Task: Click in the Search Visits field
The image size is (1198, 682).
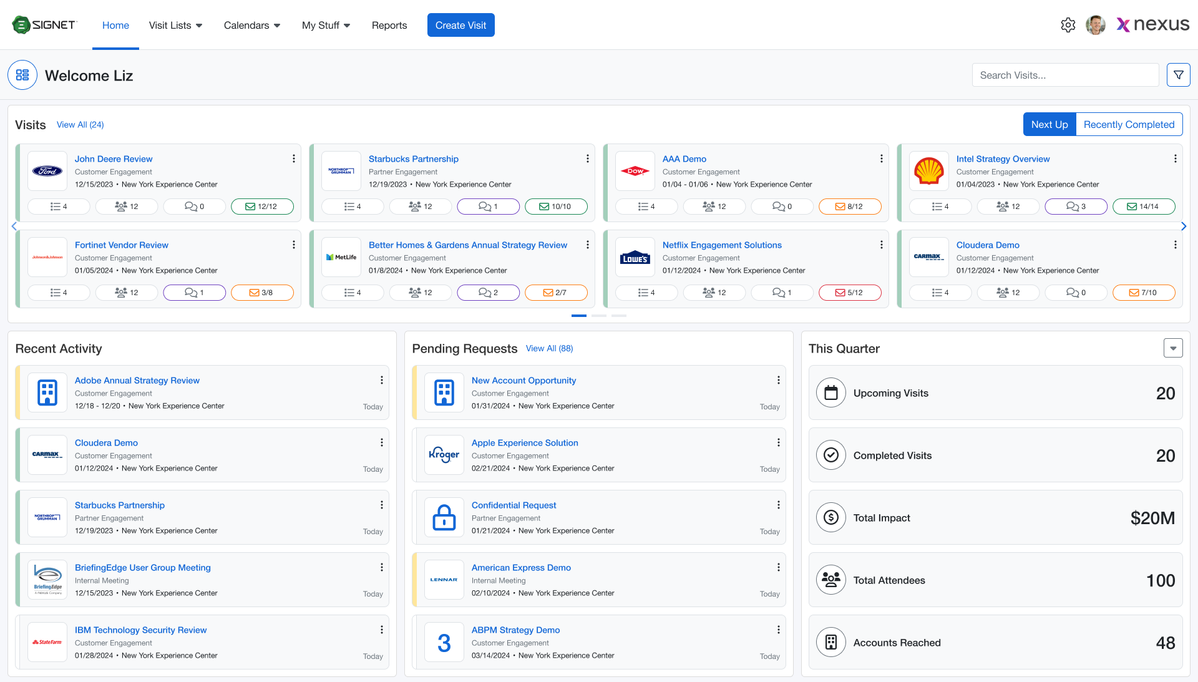Action: click(x=1065, y=75)
